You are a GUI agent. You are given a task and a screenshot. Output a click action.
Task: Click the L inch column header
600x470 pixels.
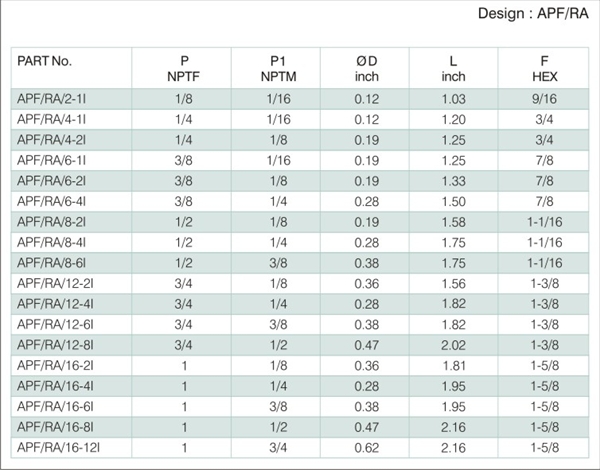[453, 69]
